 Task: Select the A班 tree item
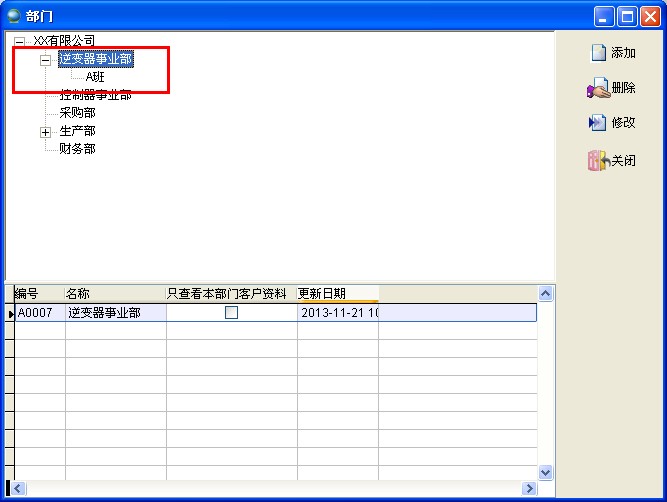point(95,77)
